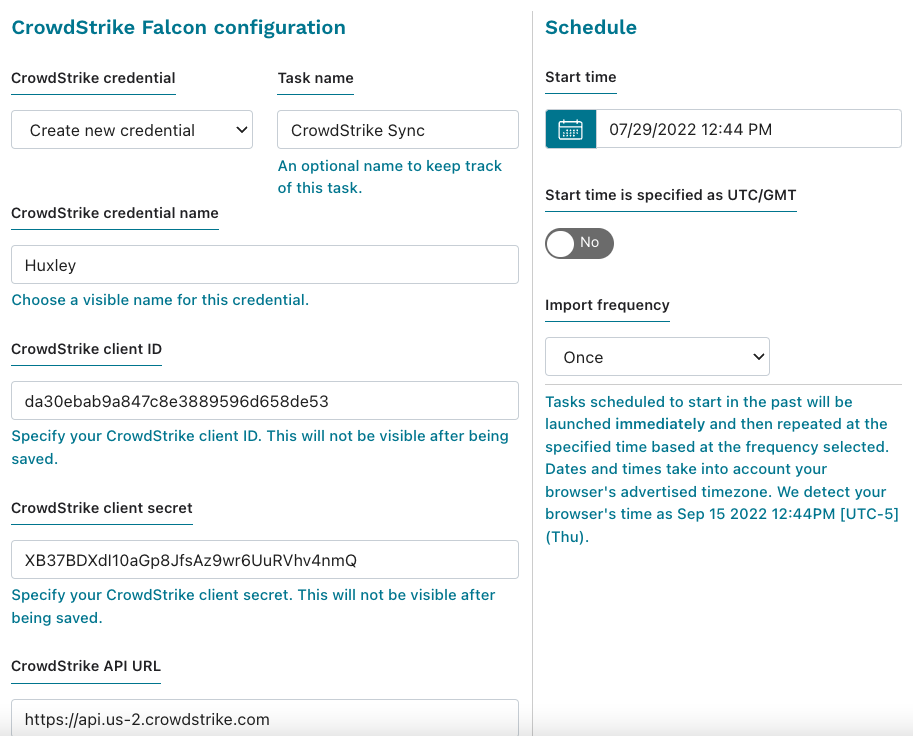
Task: Select a different option under CrowdStrike credential
Action: tap(131, 129)
